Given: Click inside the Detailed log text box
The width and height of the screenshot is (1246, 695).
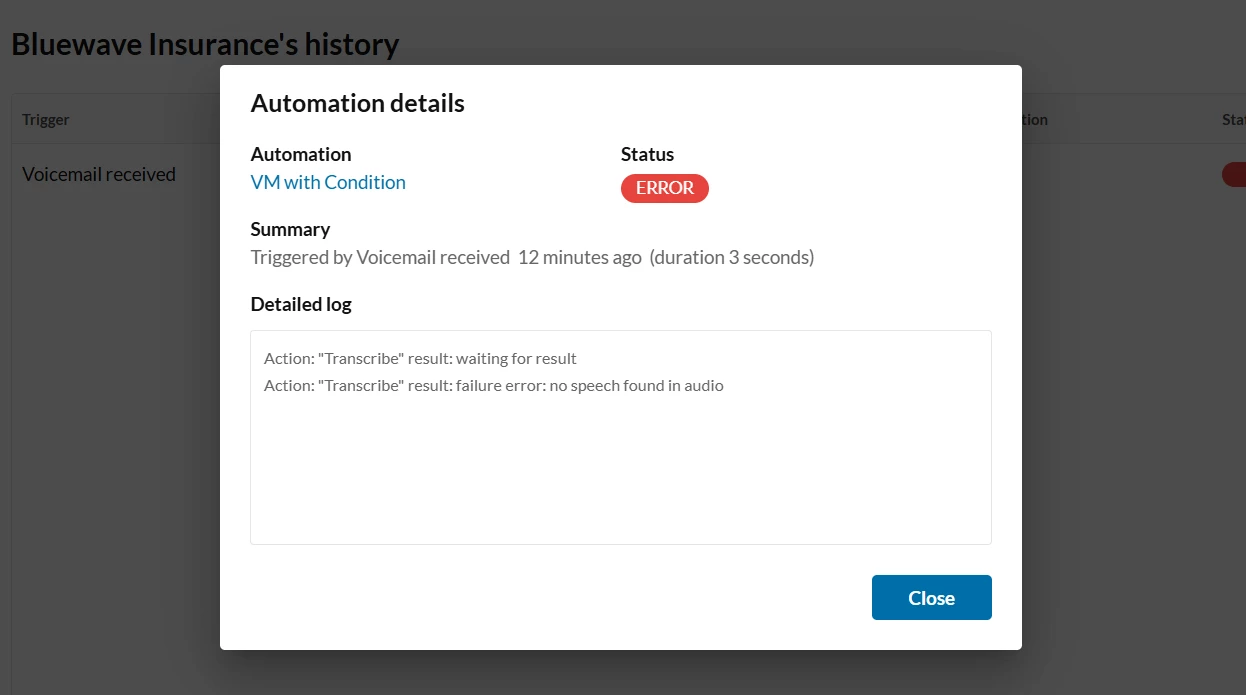Looking at the screenshot, I should click(x=620, y=470).
